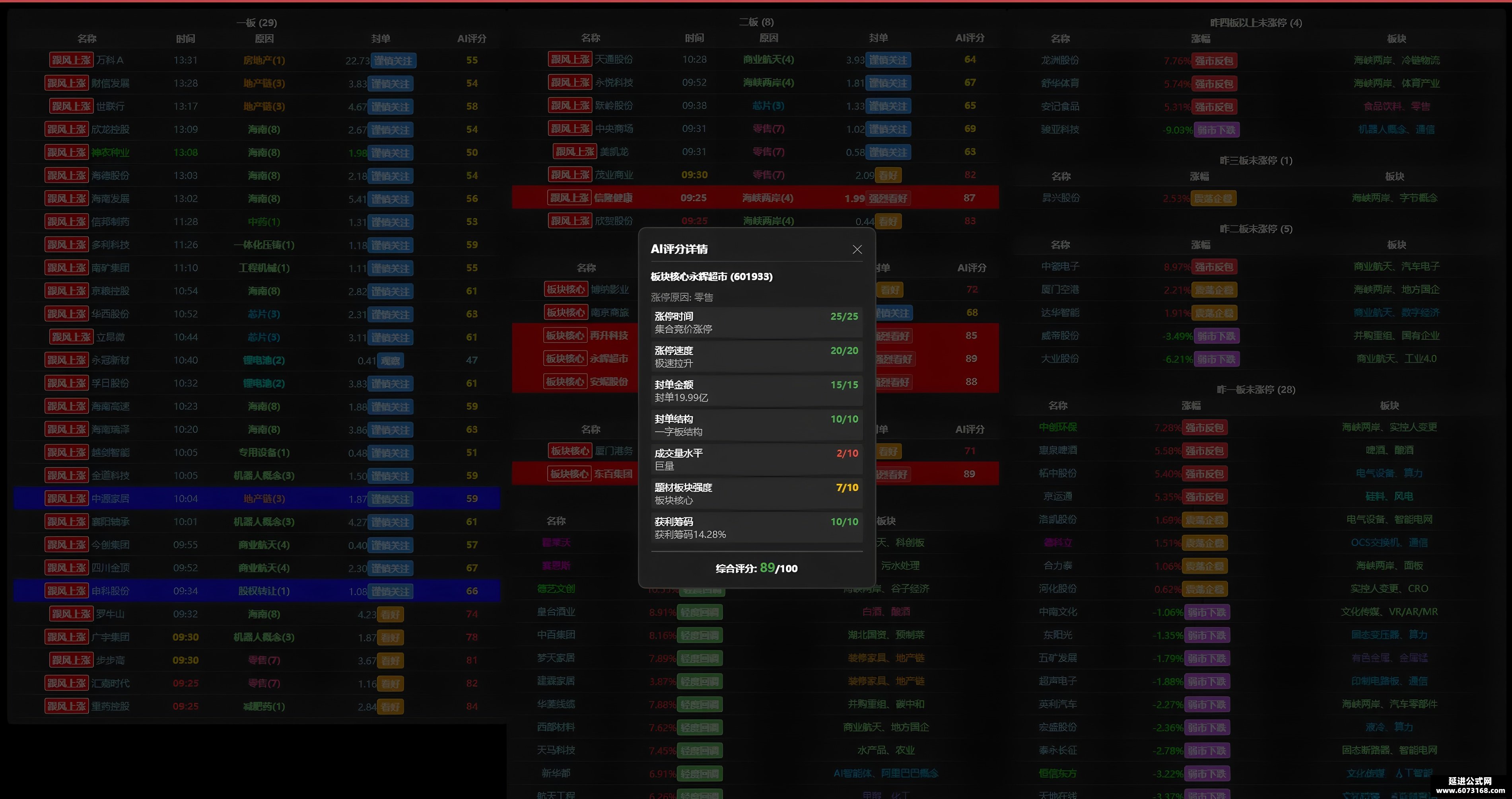Click the 跟风上涨 tag beside 天通股份

tap(570, 59)
